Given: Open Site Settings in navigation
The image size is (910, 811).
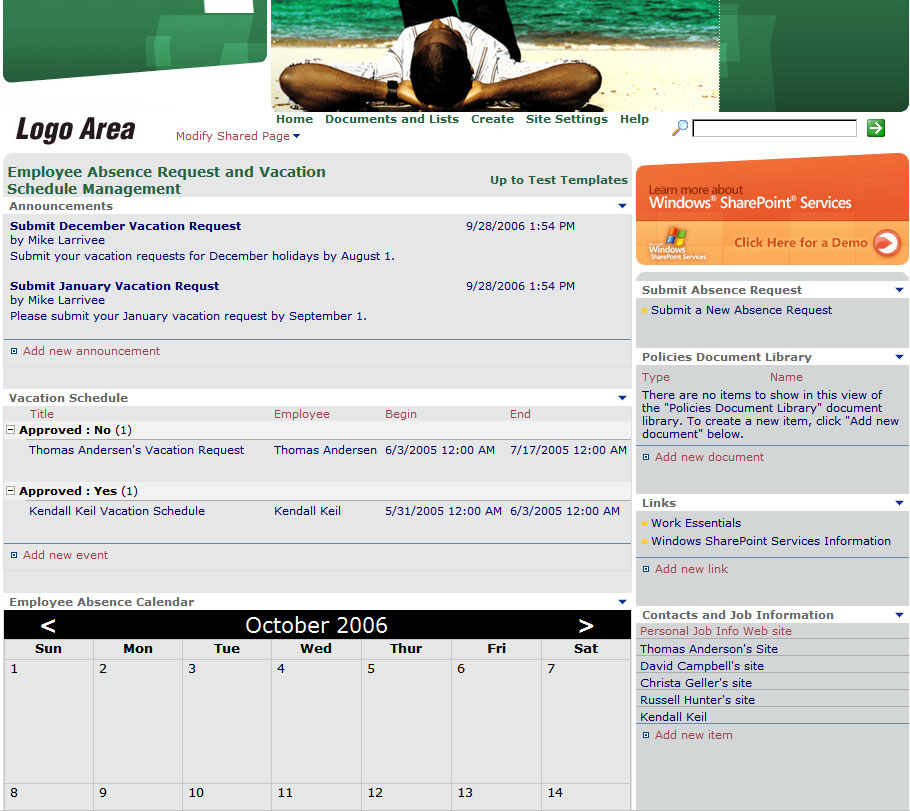Looking at the screenshot, I should (566, 119).
